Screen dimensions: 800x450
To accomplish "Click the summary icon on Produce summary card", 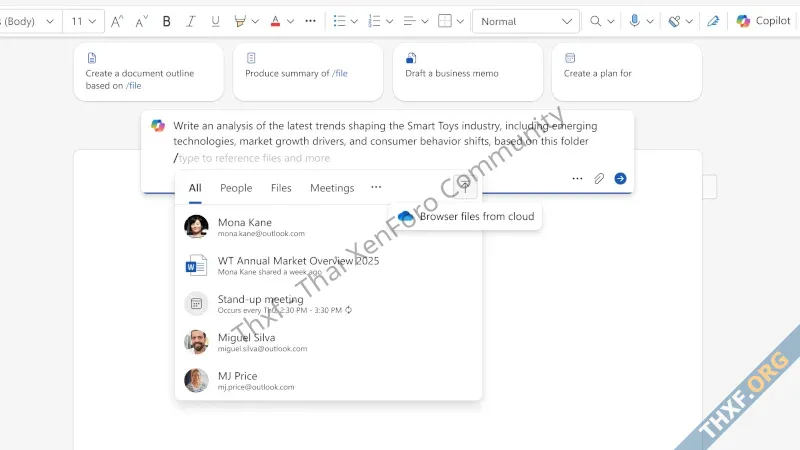I will pyautogui.click(x=251, y=58).
